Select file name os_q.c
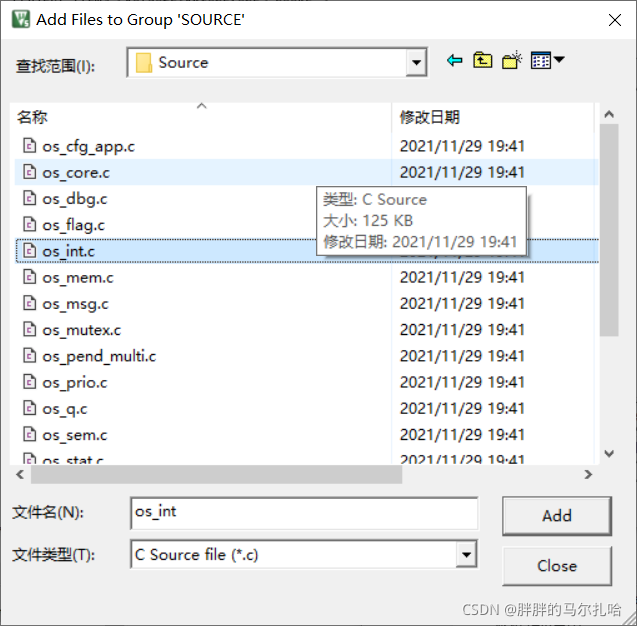Image resolution: width=637 pixels, height=626 pixels. point(65,409)
